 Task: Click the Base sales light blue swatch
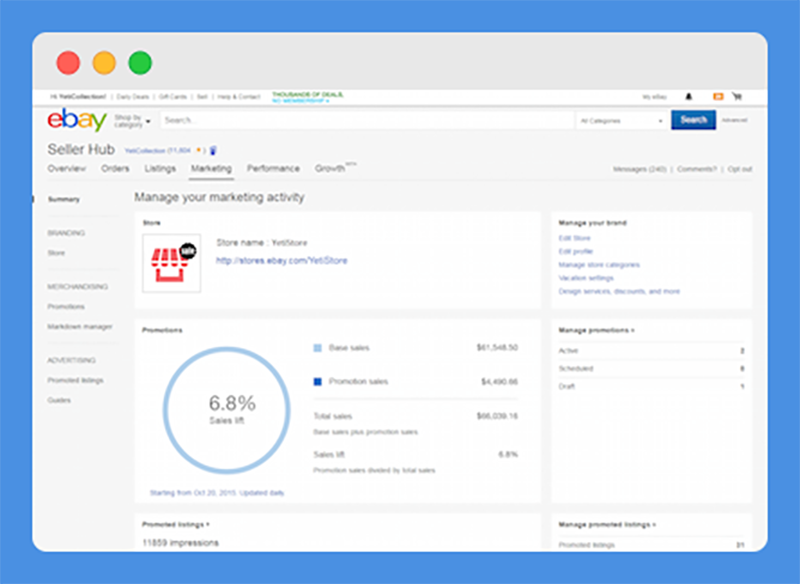pos(317,348)
